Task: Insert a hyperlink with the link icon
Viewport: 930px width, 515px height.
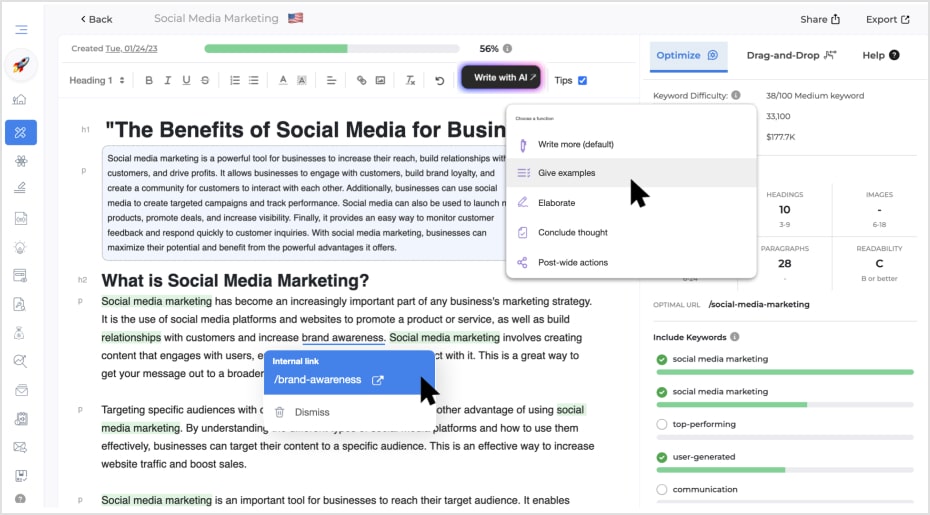Action: coord(361,80)
